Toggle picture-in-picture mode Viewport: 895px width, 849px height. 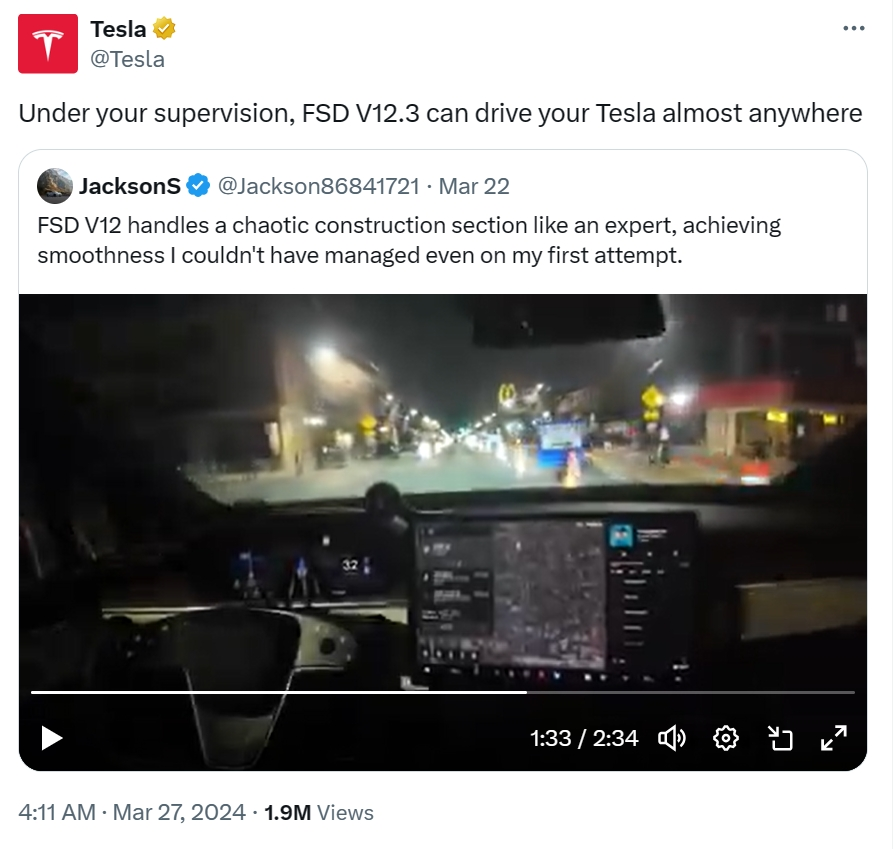[x=780, y=738]
